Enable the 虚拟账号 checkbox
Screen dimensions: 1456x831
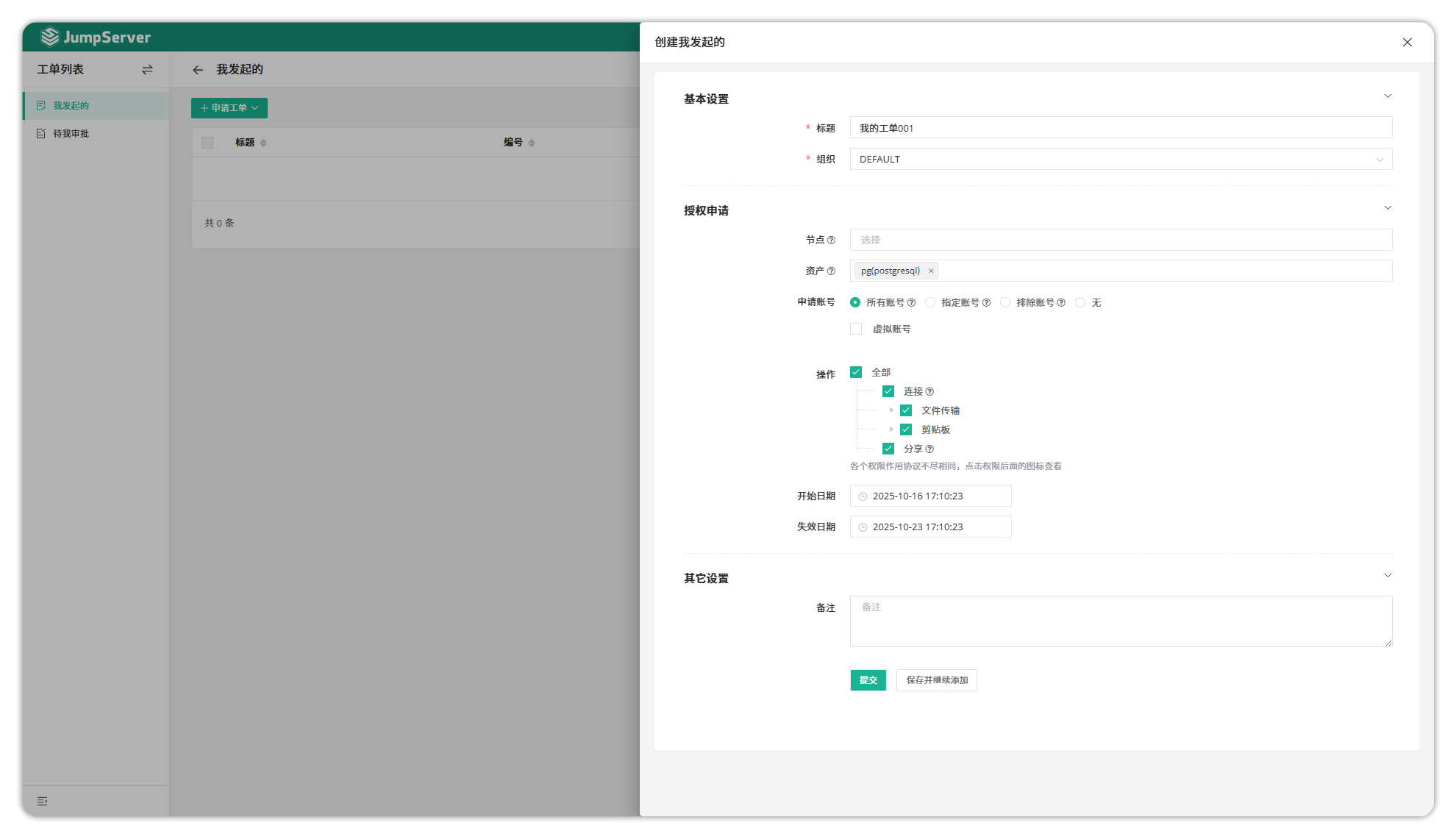click(x=856, y=329)
